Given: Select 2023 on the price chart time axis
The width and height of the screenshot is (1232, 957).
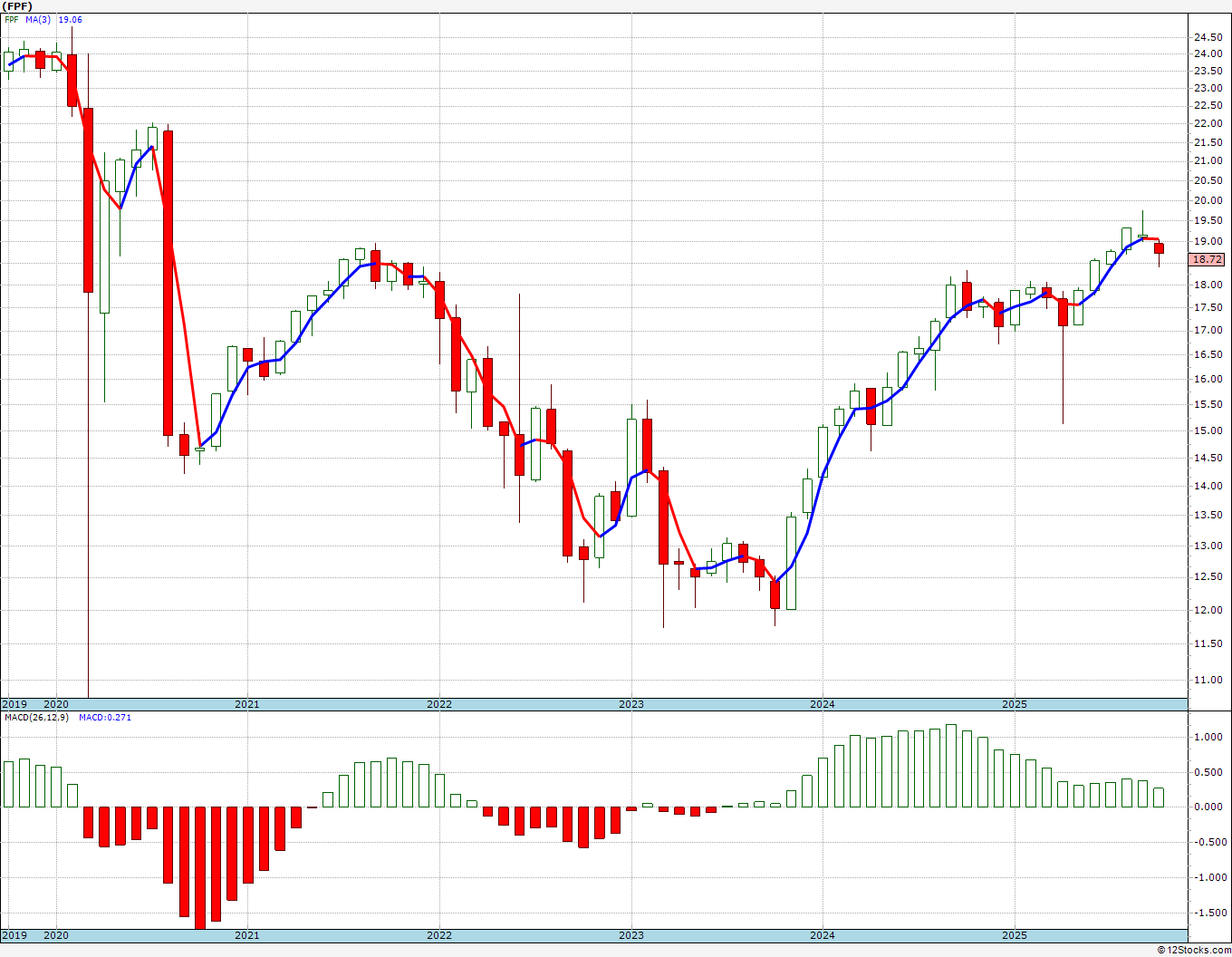Looking at the screenshot, I should click(631, 704).
